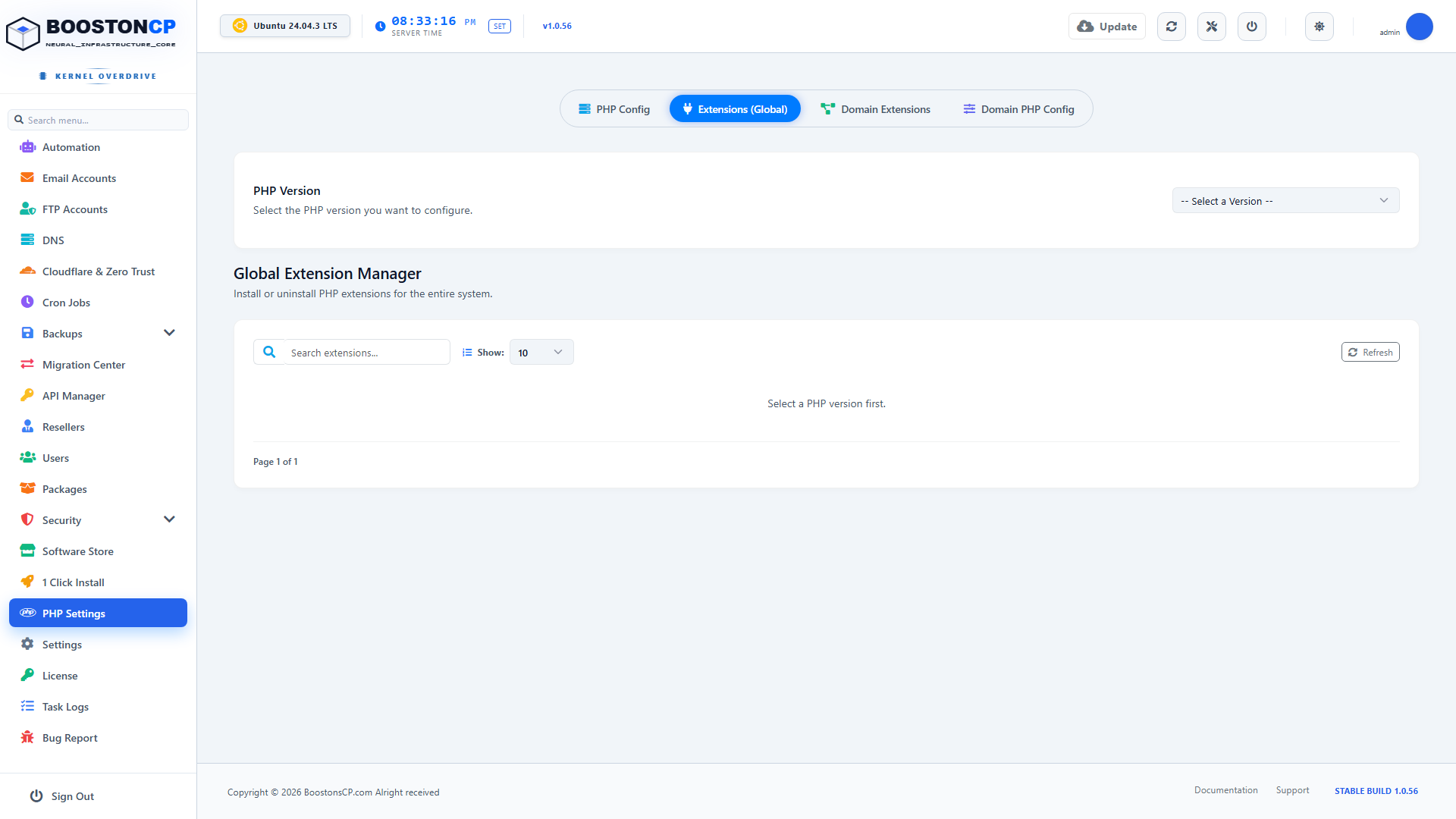Click the magnifier icon beside Search extensions
The width and height of the screenshot is (1456, 819).
point(269,352)
